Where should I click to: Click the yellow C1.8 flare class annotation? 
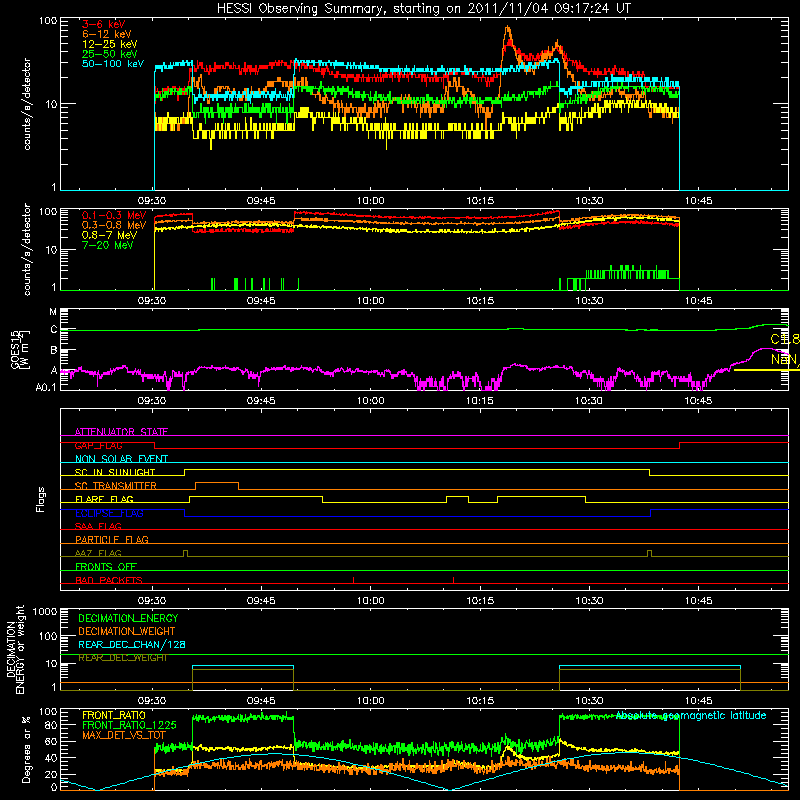[785, 339]
